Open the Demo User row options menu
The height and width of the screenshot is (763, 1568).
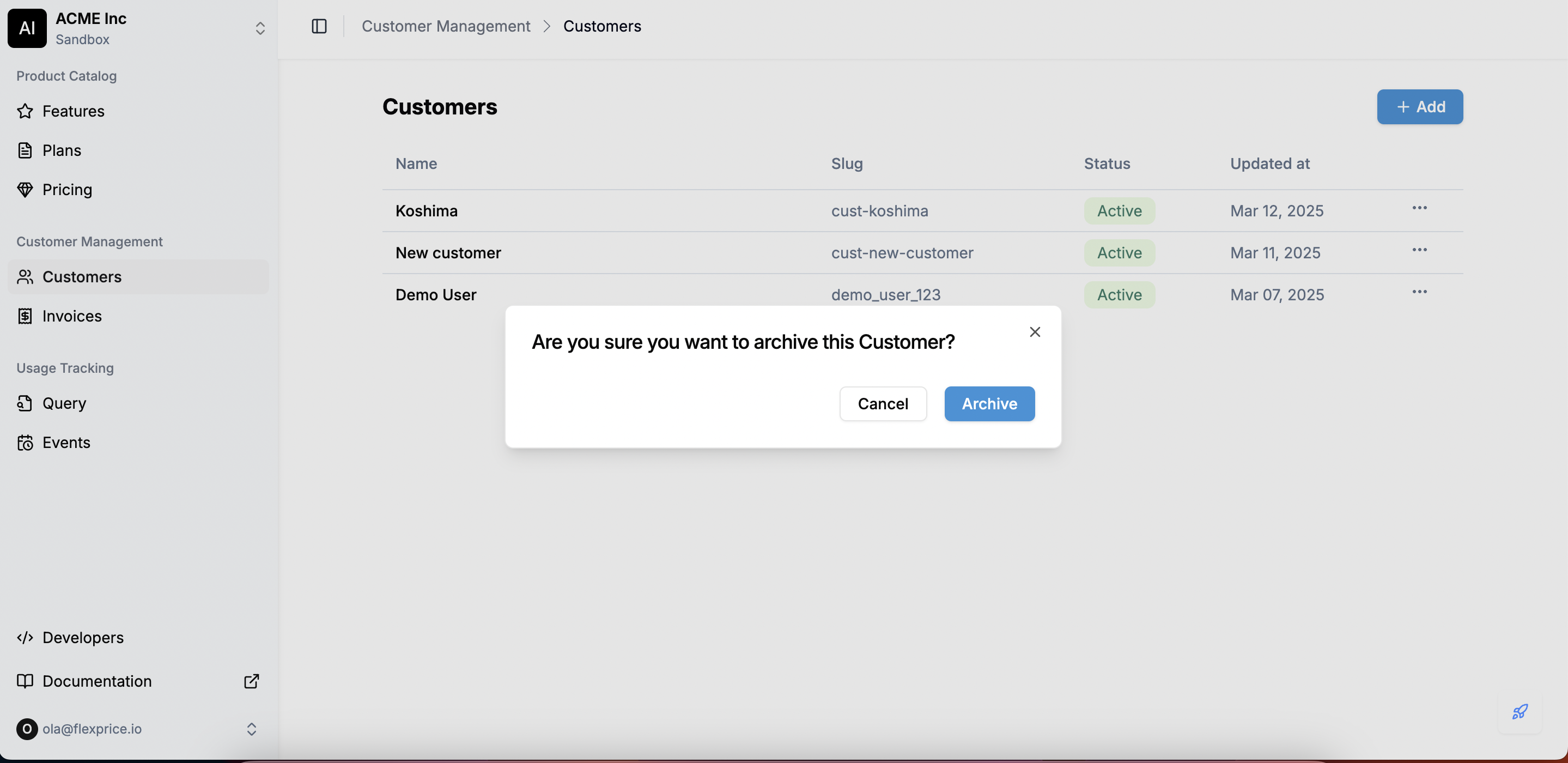[1419, 292]
